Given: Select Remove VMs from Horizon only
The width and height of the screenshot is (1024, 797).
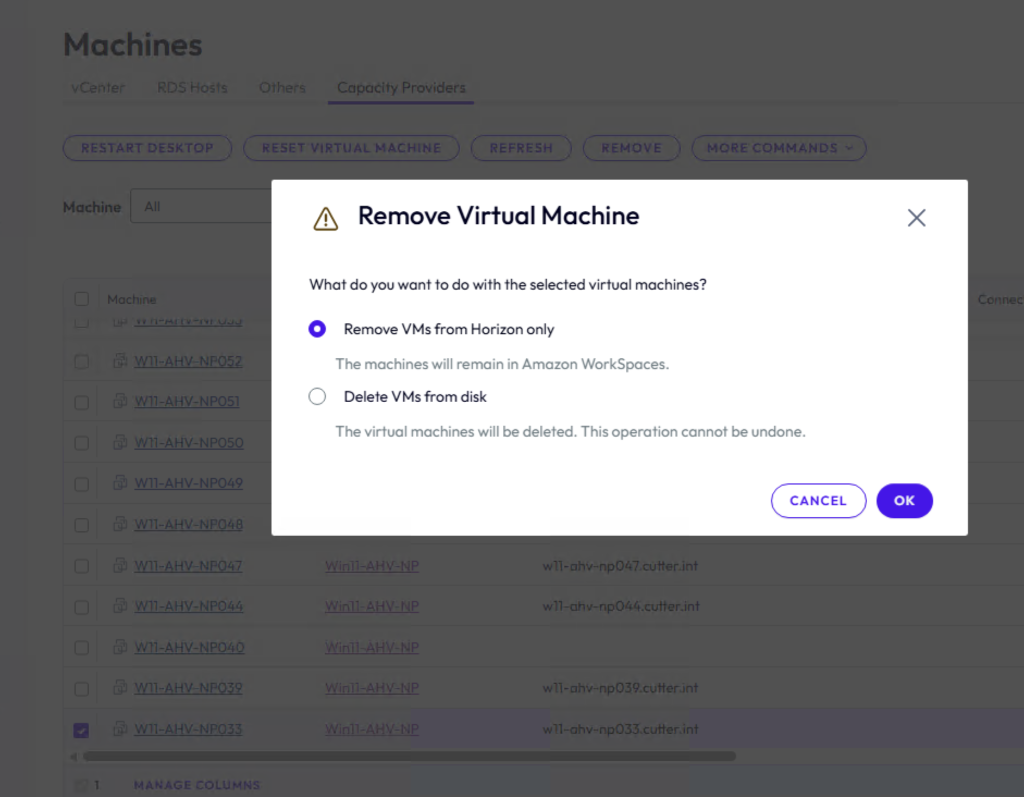Looking at the screenshot, I should click(318, 329).
